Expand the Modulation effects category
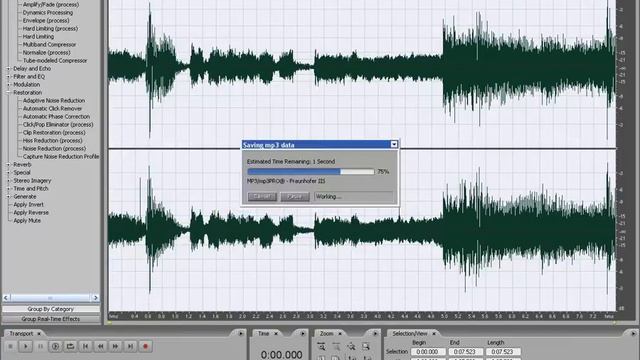This screenshot has width=640, height=360. (x=8, y=84)
